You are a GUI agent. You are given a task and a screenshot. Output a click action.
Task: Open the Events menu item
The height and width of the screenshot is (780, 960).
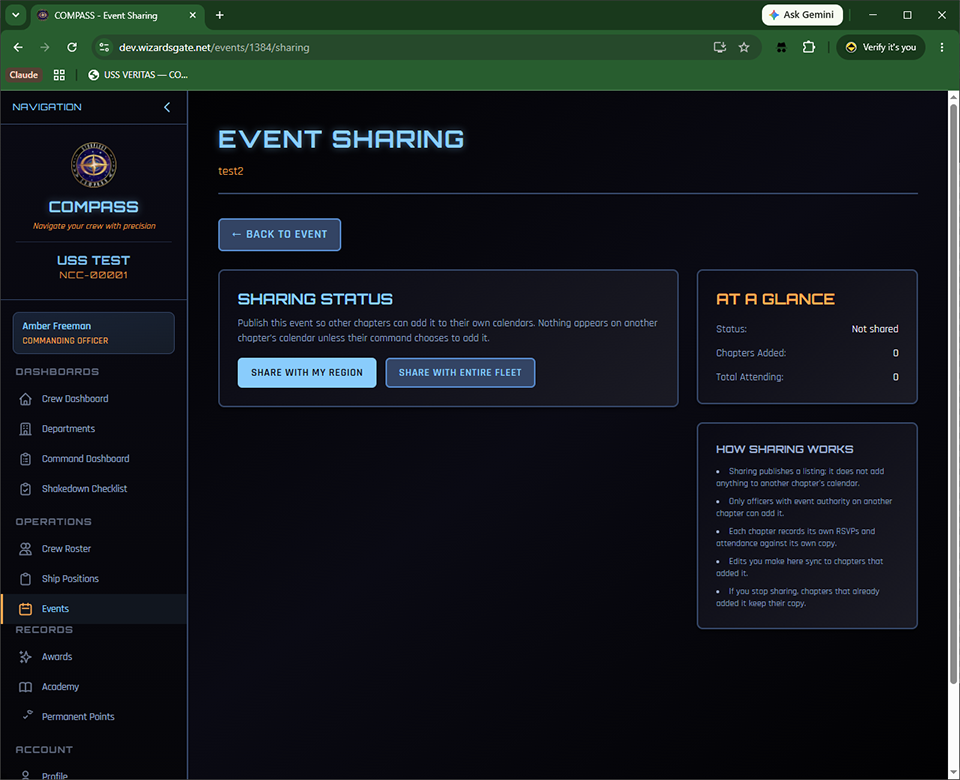tap(94, 609)
